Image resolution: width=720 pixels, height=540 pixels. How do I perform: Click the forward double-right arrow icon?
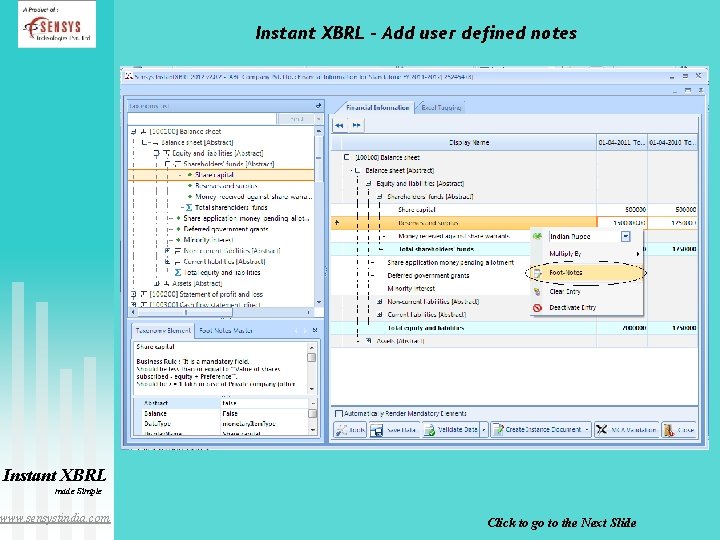[356, 125]
